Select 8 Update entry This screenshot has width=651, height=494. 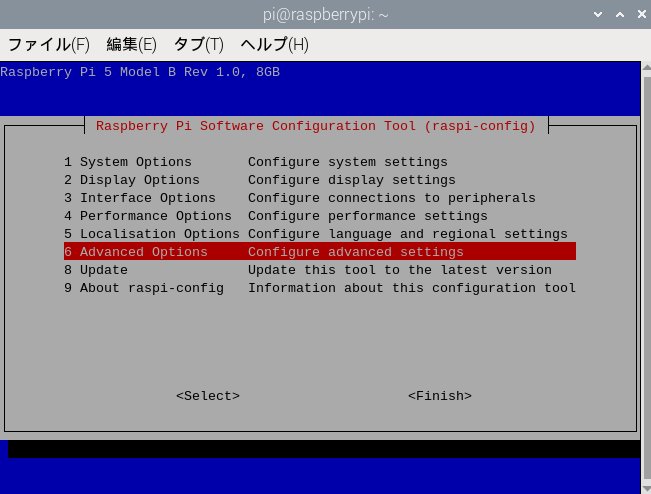(x=320, y=270)
